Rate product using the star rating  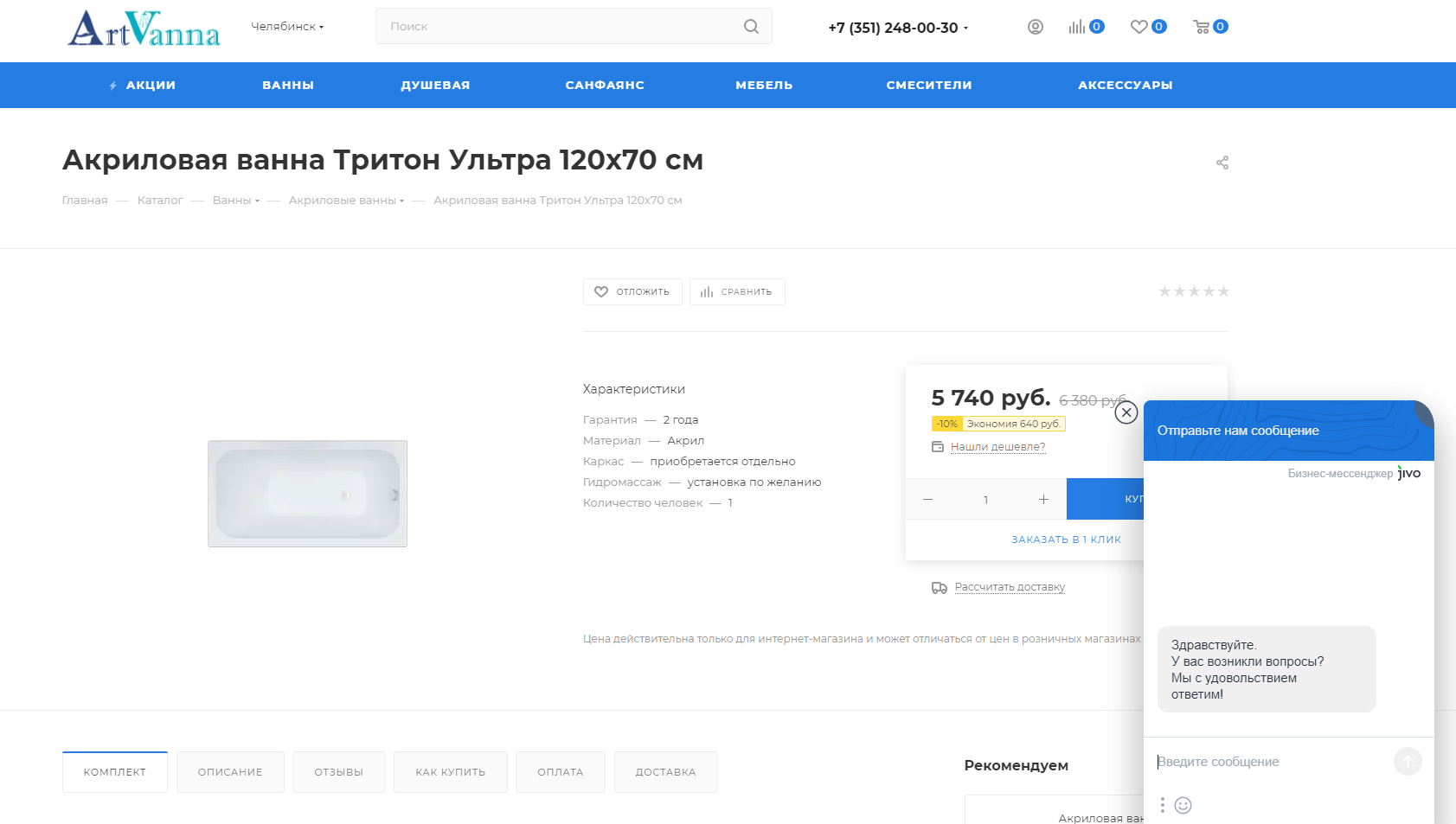1194,291
